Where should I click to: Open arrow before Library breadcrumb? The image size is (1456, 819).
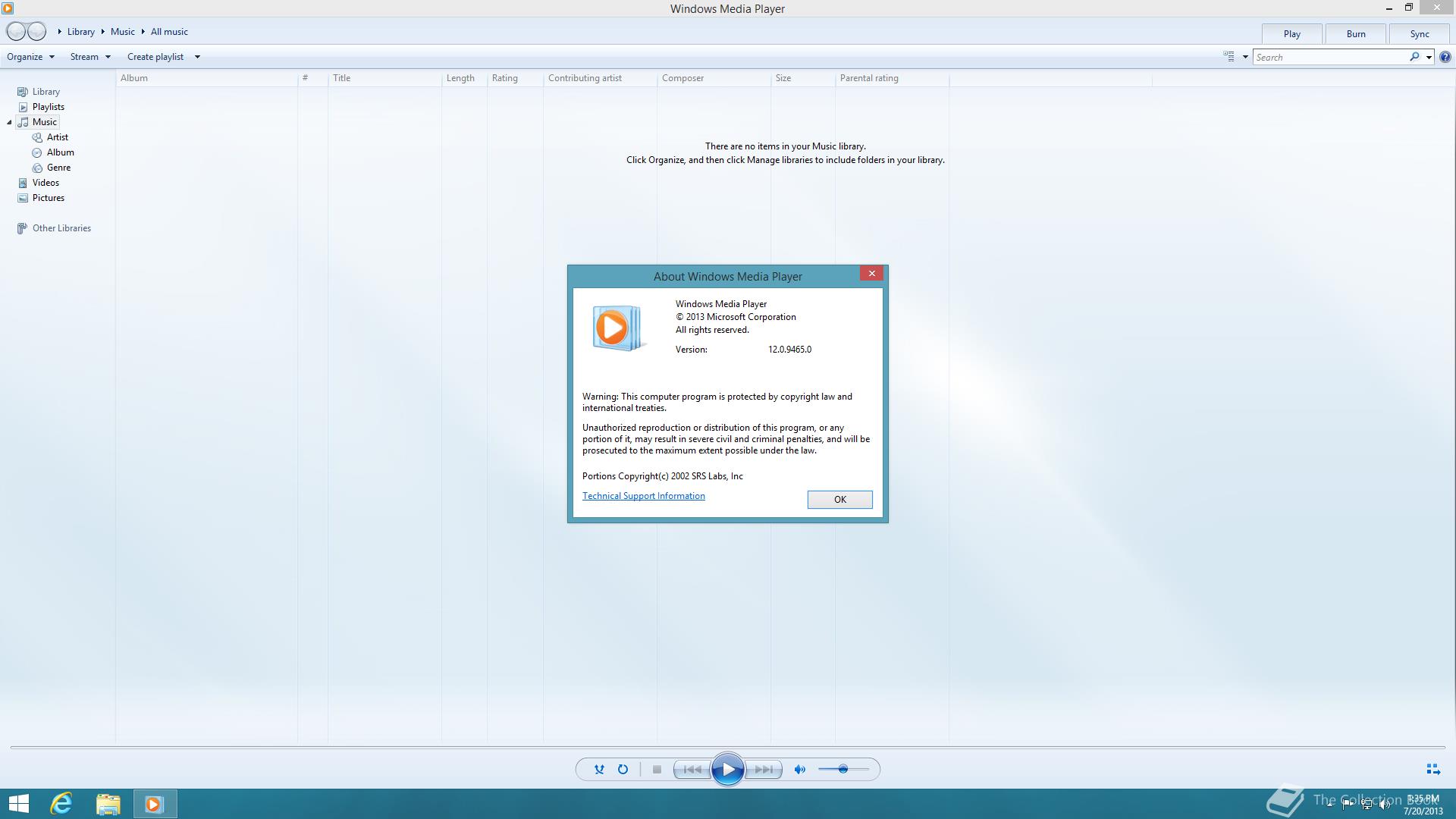point(60,32)
